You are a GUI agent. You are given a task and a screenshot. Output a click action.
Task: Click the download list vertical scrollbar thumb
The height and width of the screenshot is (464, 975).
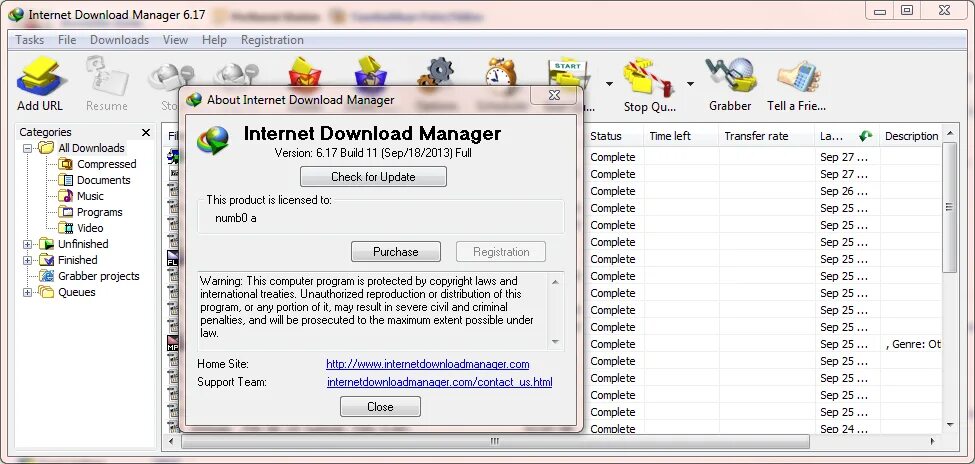(x=950, y=207)
